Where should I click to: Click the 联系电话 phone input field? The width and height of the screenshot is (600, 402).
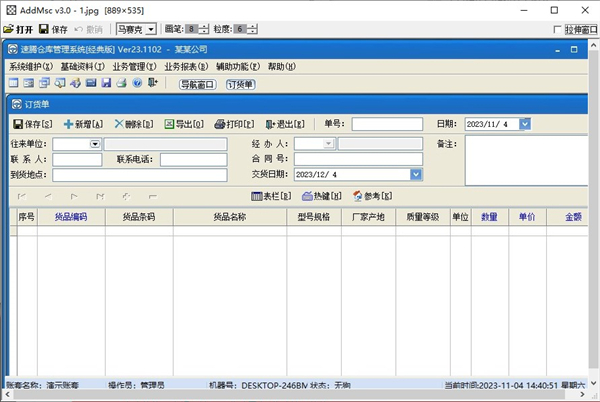pyautogui.click(x=194, y=159)
